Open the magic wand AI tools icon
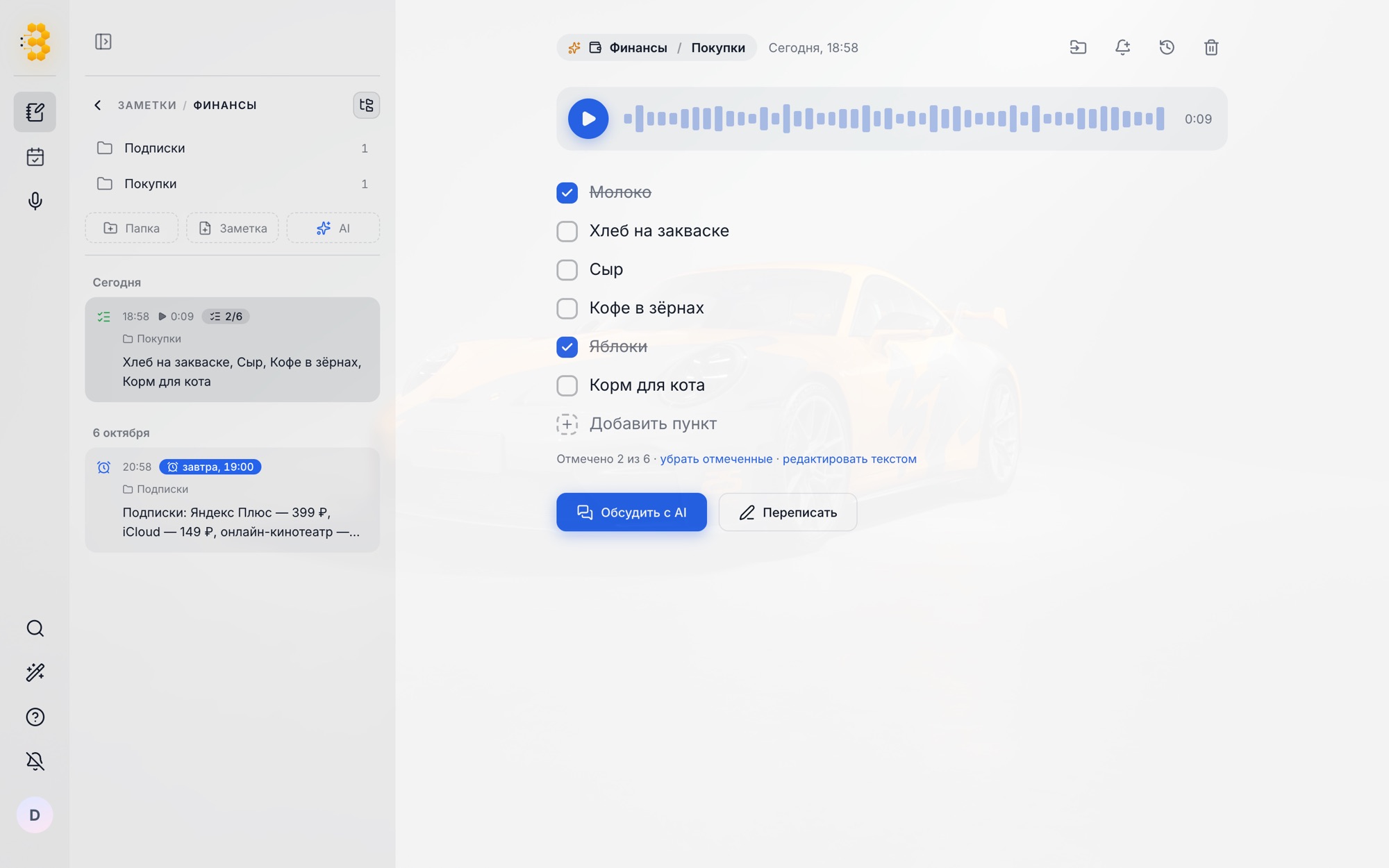The height and width of the screenshot is (868, 1389). 35,672
